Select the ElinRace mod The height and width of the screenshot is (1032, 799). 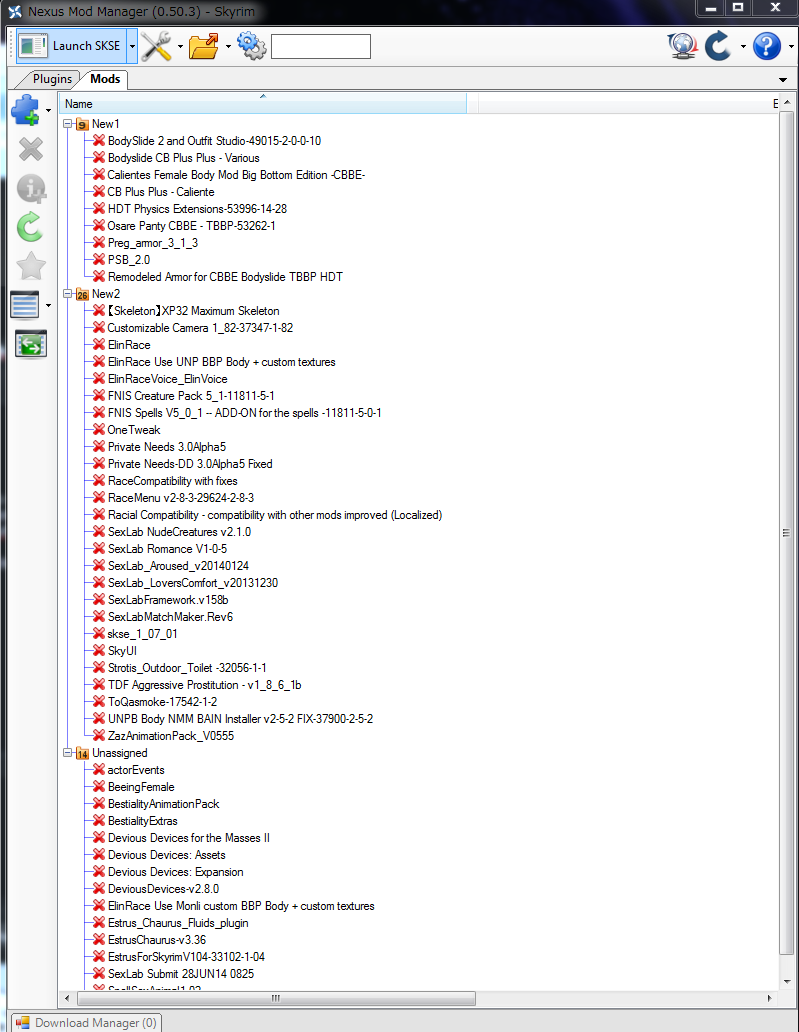coord(129,345)
